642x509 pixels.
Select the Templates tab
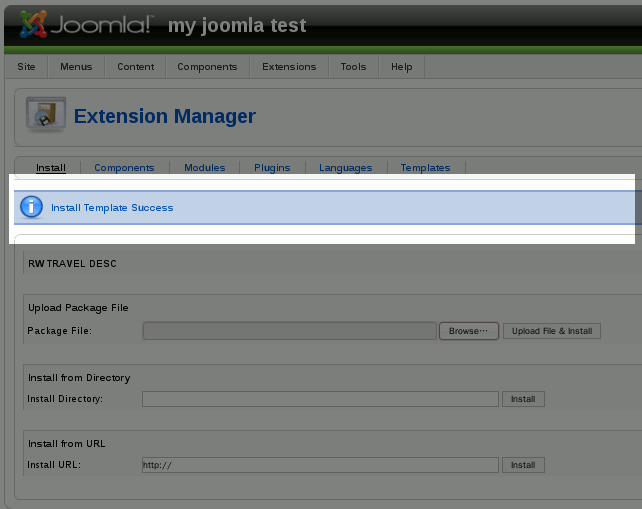(x=425, y=168)
